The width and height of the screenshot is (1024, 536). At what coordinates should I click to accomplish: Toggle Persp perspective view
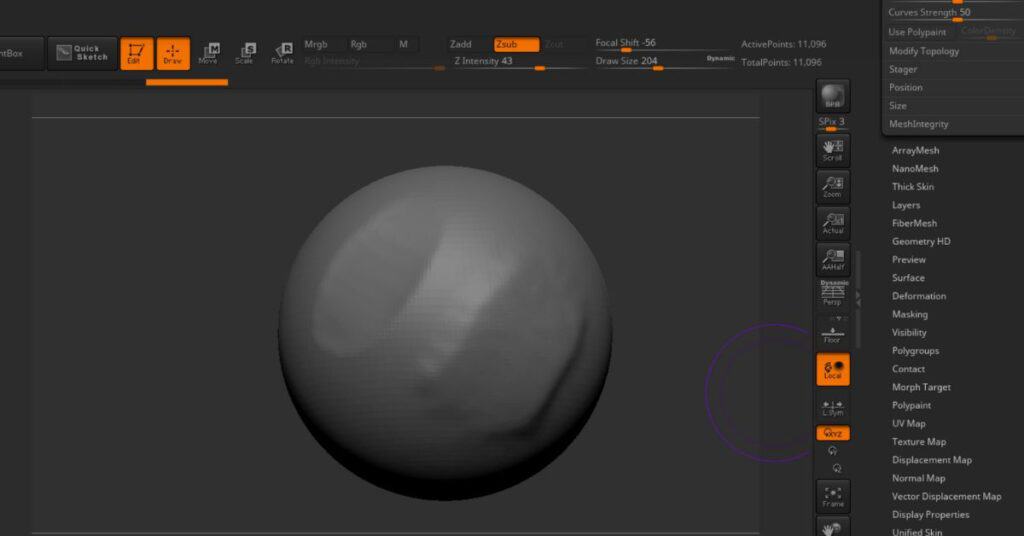(x=833, y=293)
